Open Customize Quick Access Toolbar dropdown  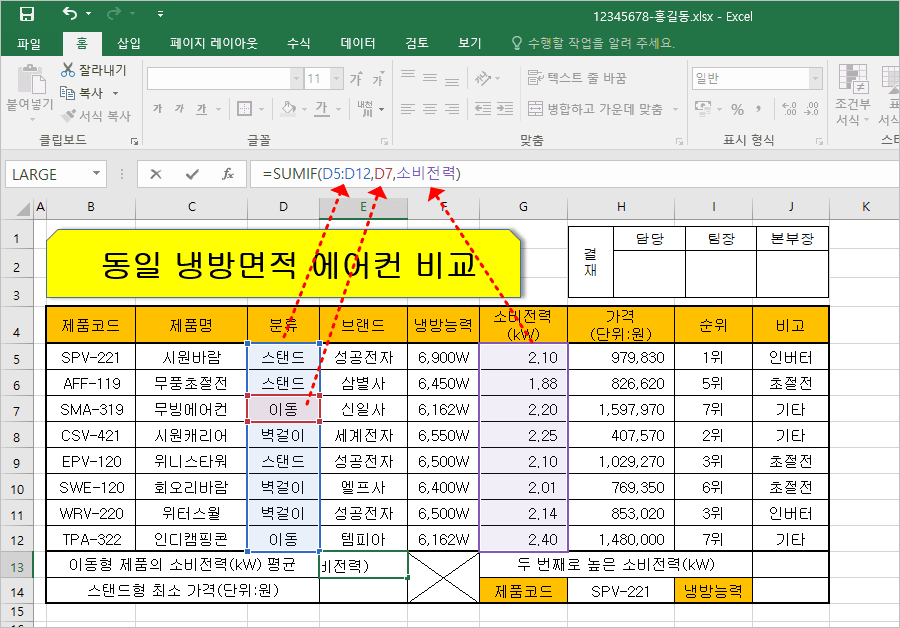160,14
